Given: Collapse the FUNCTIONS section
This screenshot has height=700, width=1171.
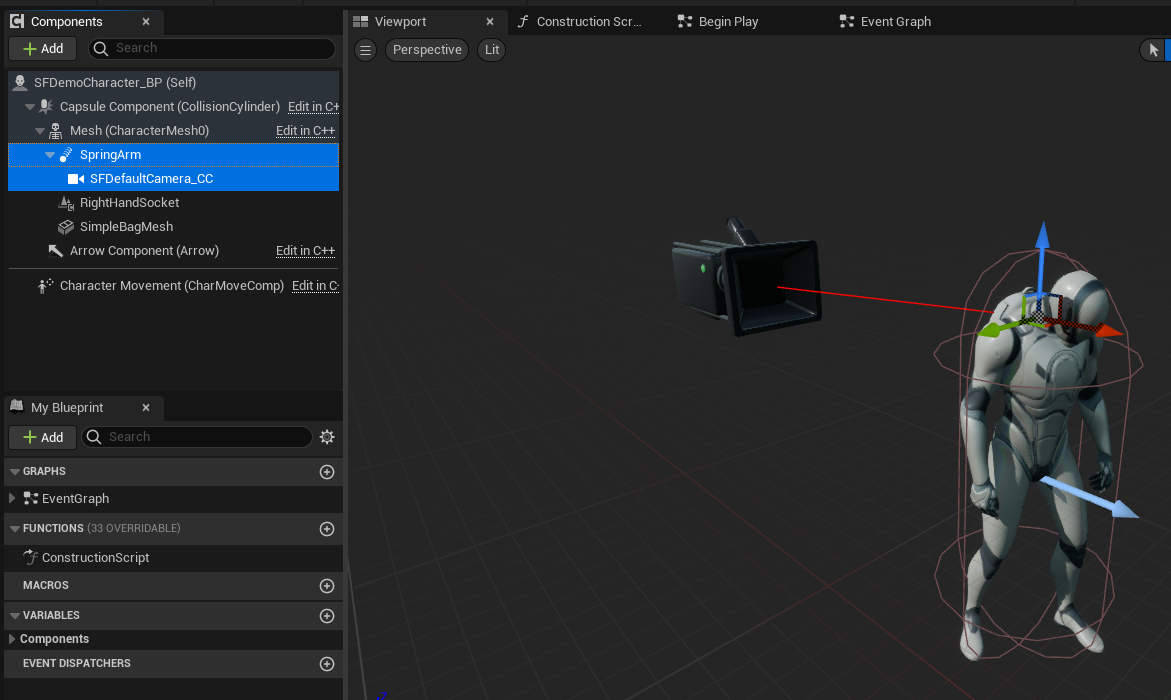Looking at the screenshot, I should click(x=15, y=528).
